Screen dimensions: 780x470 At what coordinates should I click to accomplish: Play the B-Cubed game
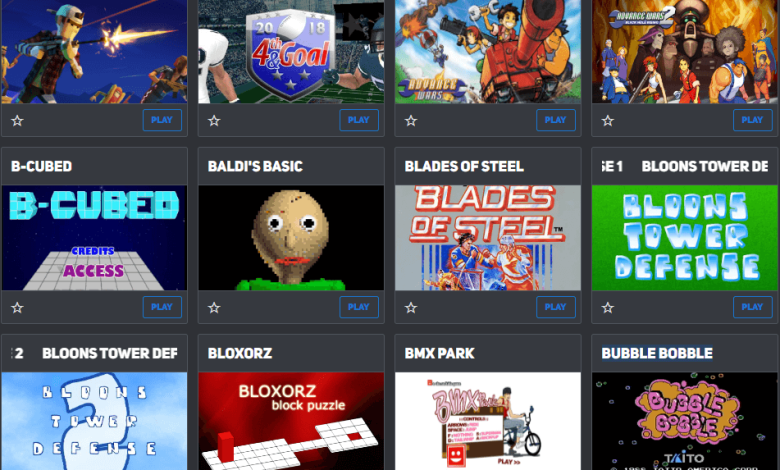tap(162, 307)
